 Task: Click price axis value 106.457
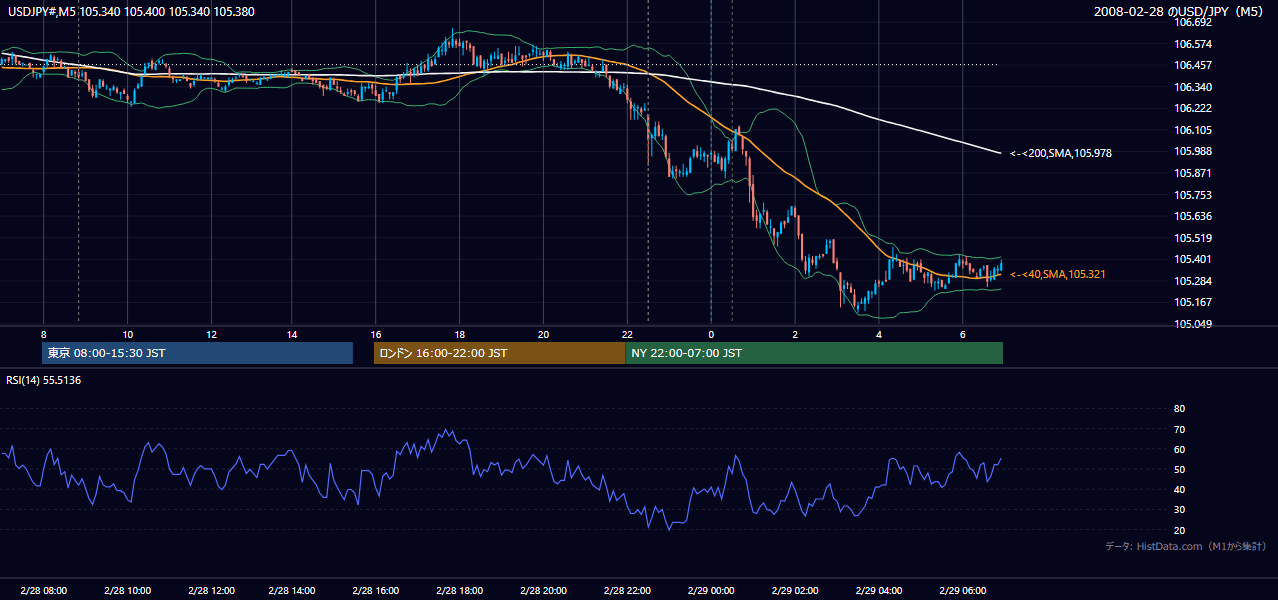pyautogui.click(x=1194, y=65)
